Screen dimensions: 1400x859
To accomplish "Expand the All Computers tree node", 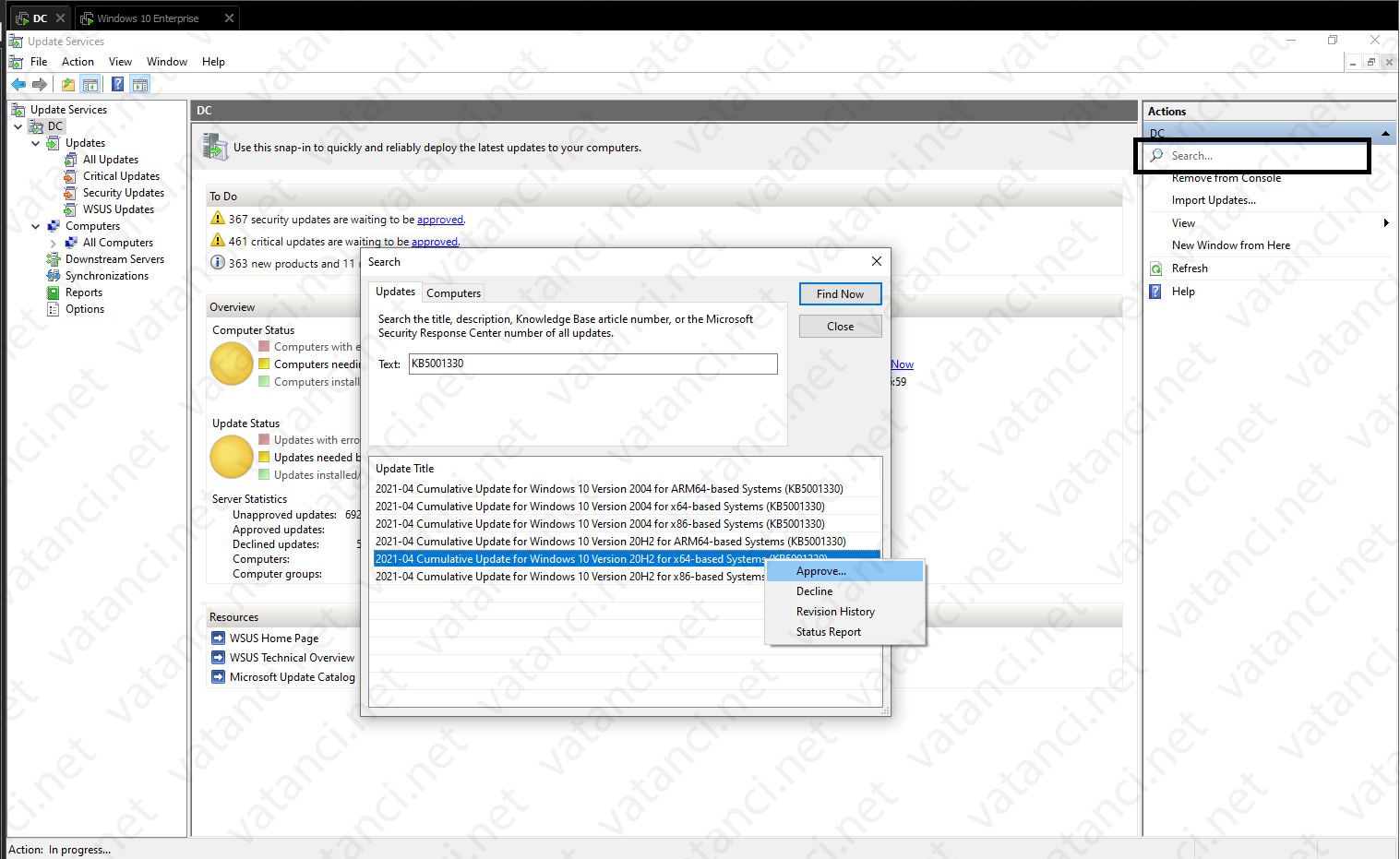I will (54, 244).
